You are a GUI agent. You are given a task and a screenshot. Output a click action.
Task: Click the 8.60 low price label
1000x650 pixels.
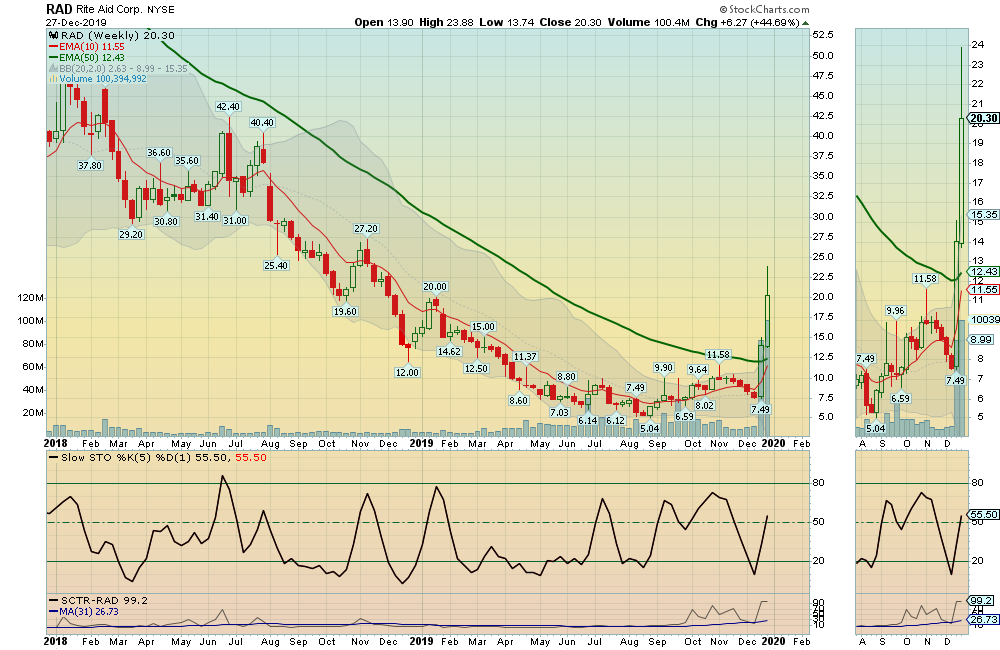point(518,400)
